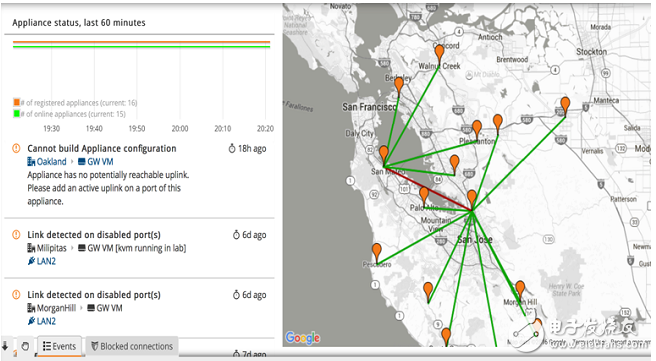The image size is (656, 361).
Task: Click the Google logo on the map
Action: pyautogui.click(x=303, y=338)
